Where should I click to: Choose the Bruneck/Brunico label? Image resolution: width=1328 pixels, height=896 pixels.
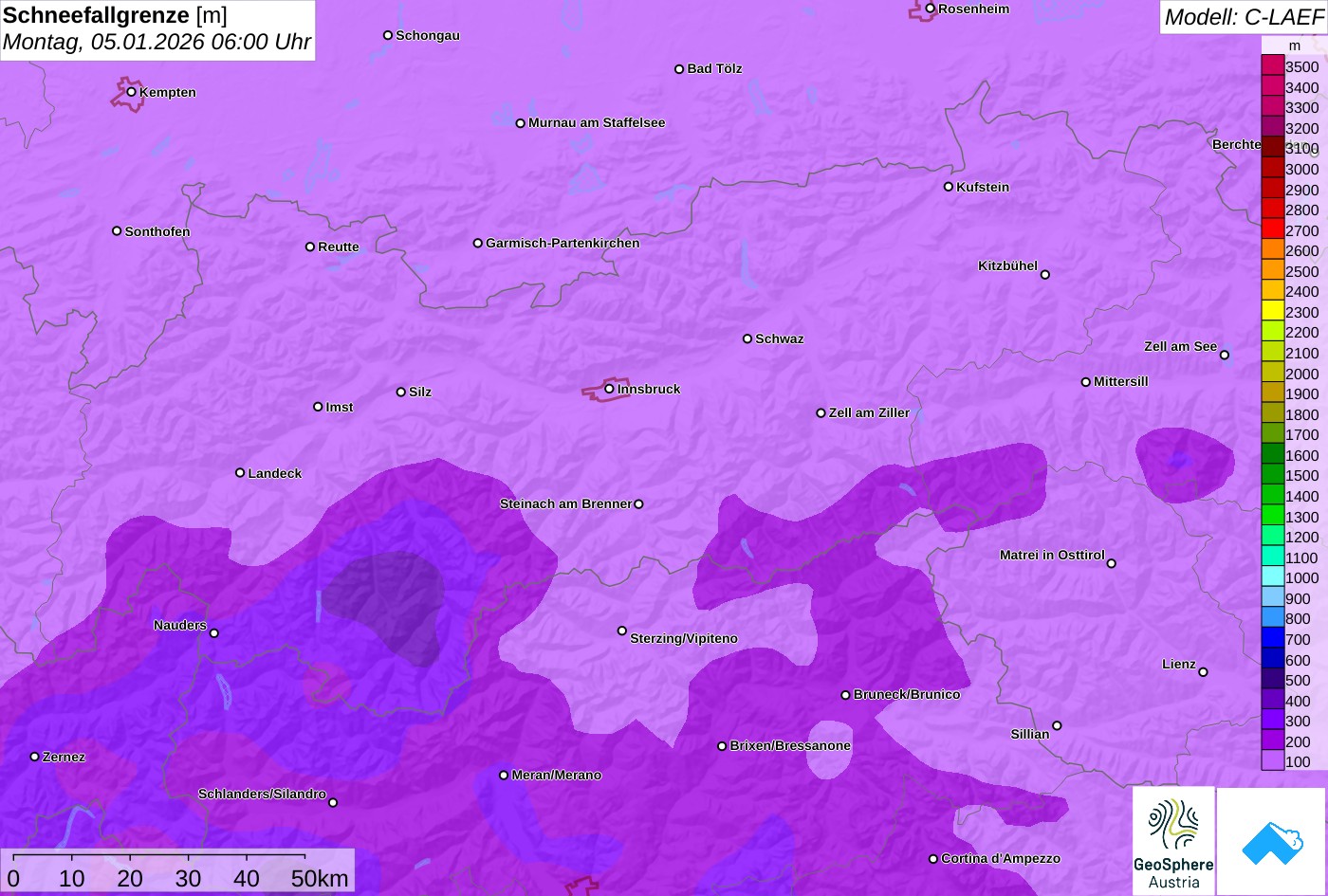pyautogui.click(x=907, y=694)
